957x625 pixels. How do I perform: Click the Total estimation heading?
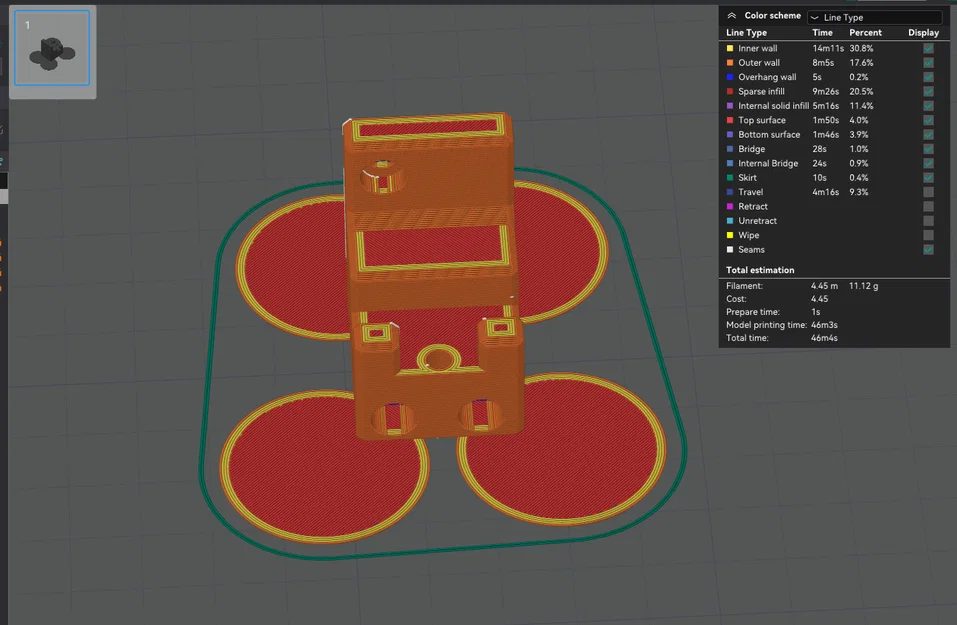click(x=760, y=270)
